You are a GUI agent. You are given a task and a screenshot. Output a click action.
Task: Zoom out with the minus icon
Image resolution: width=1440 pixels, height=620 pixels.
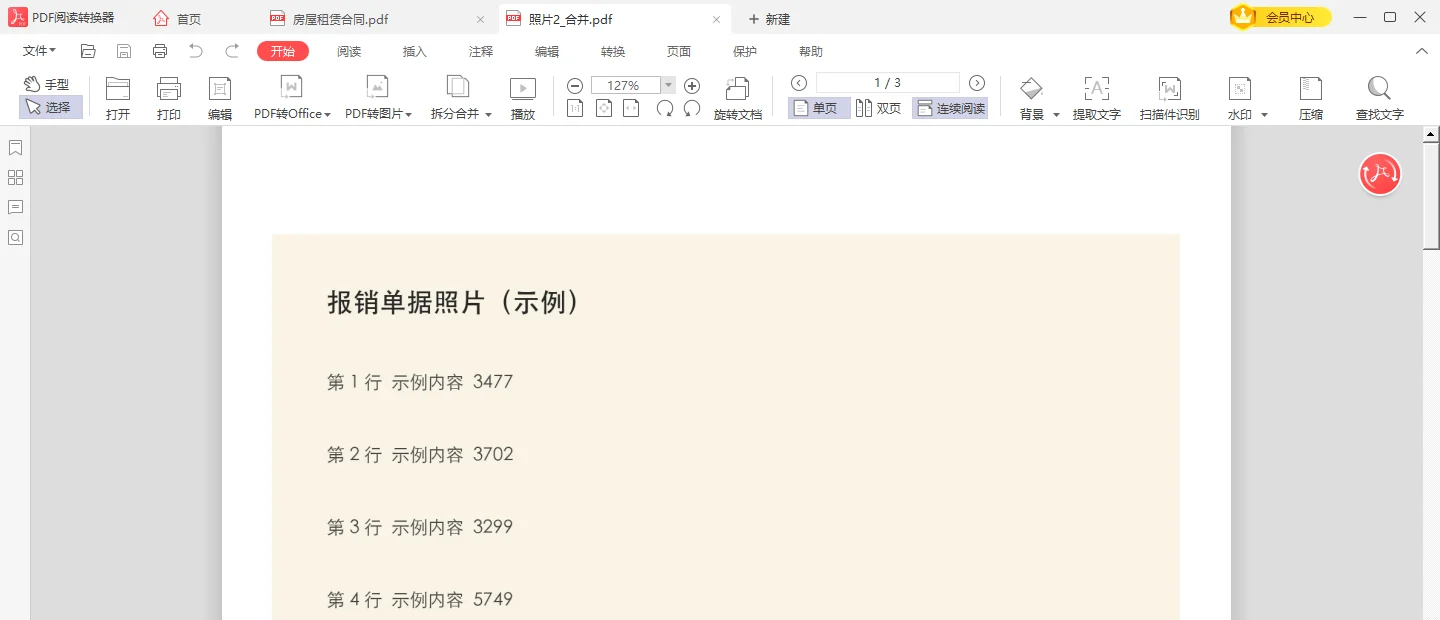(575, 86)
